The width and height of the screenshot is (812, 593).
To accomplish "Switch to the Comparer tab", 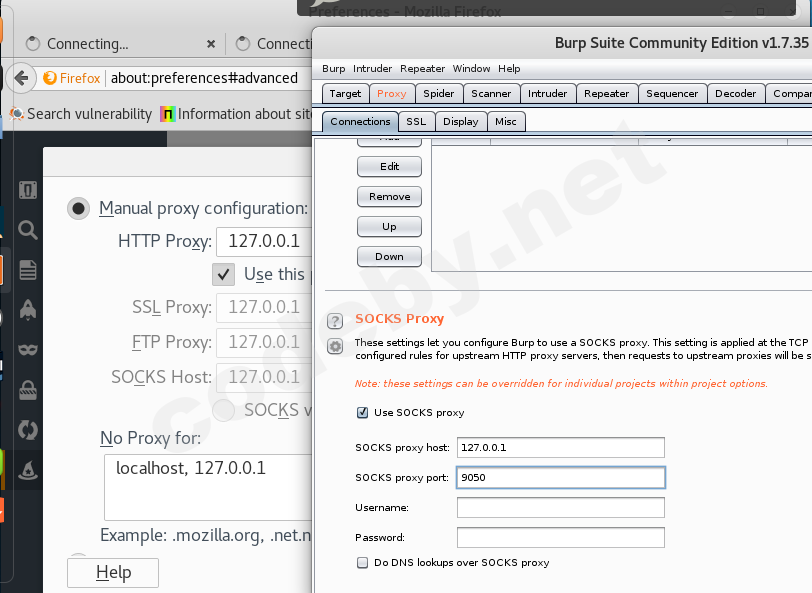I will click(789, 94).
